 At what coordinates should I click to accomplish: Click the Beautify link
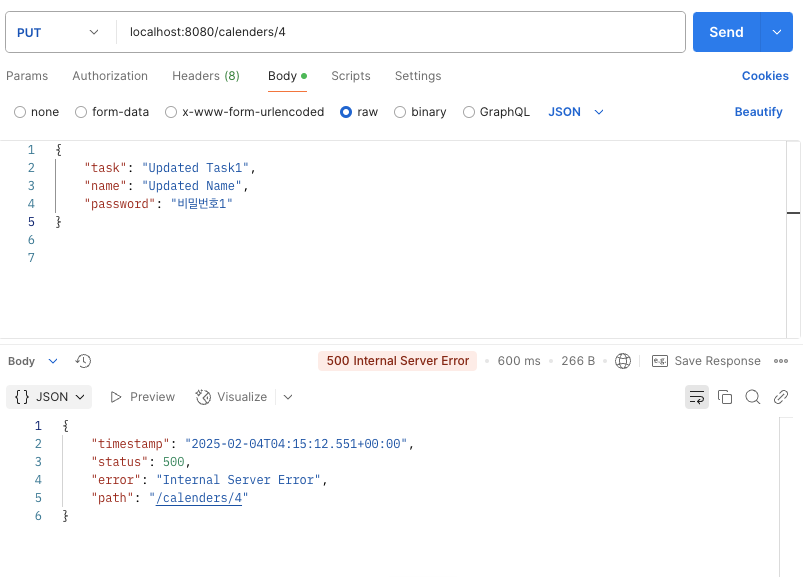click(x=758, y=112)
